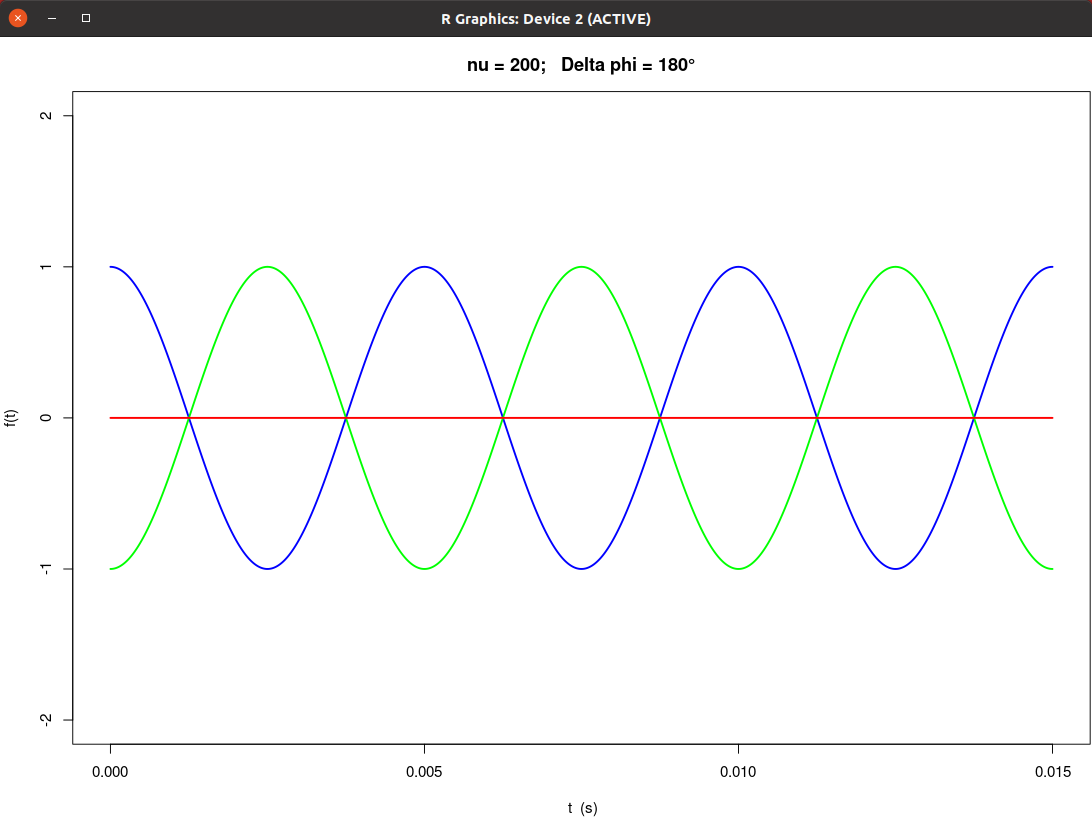Click the x-axis tick label 0.010
The width and height of the screenshot is (1092, 817).
coord(738,772)
